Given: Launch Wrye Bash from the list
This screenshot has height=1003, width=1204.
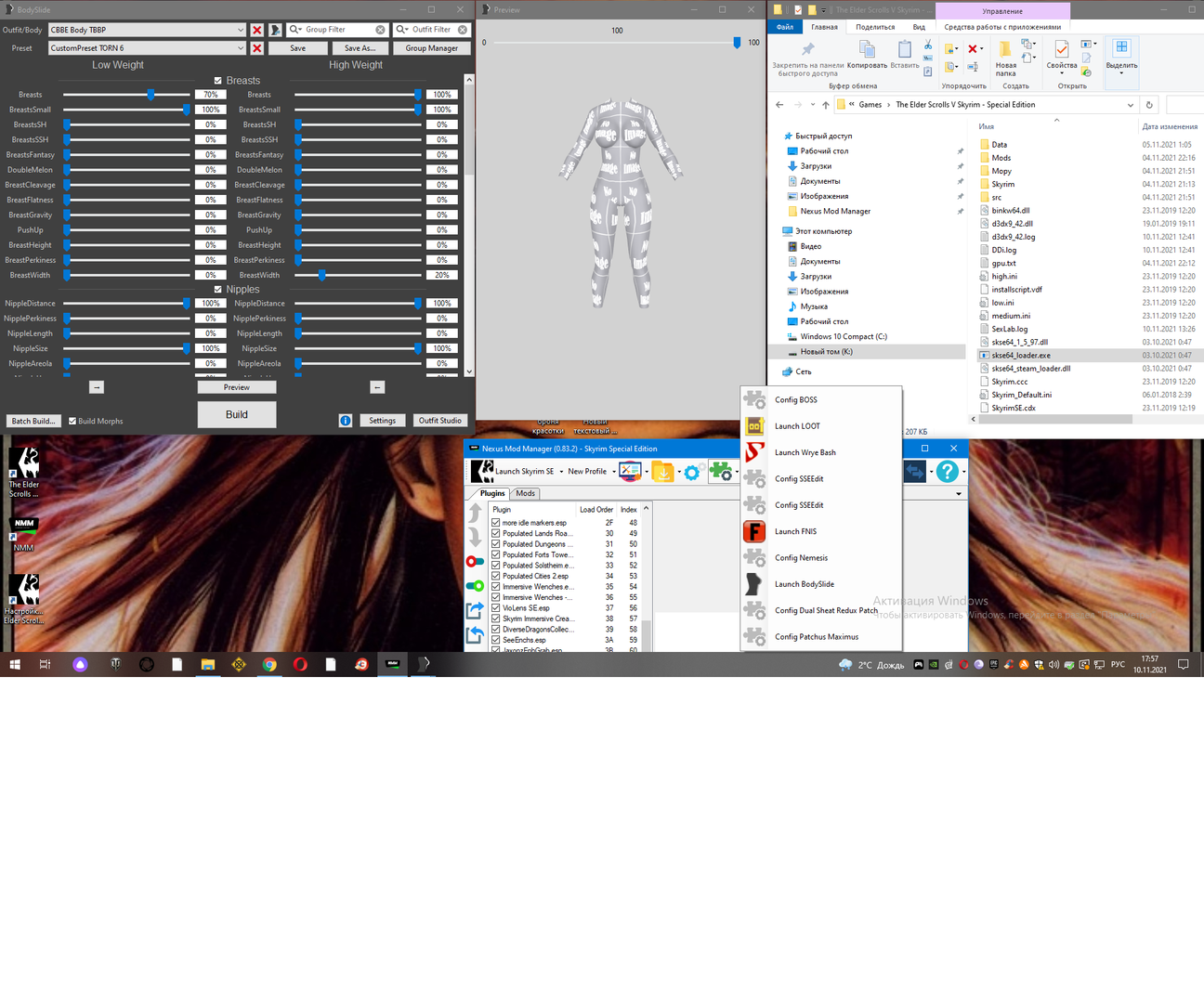Looking at the screenshot, I should 805,452.
